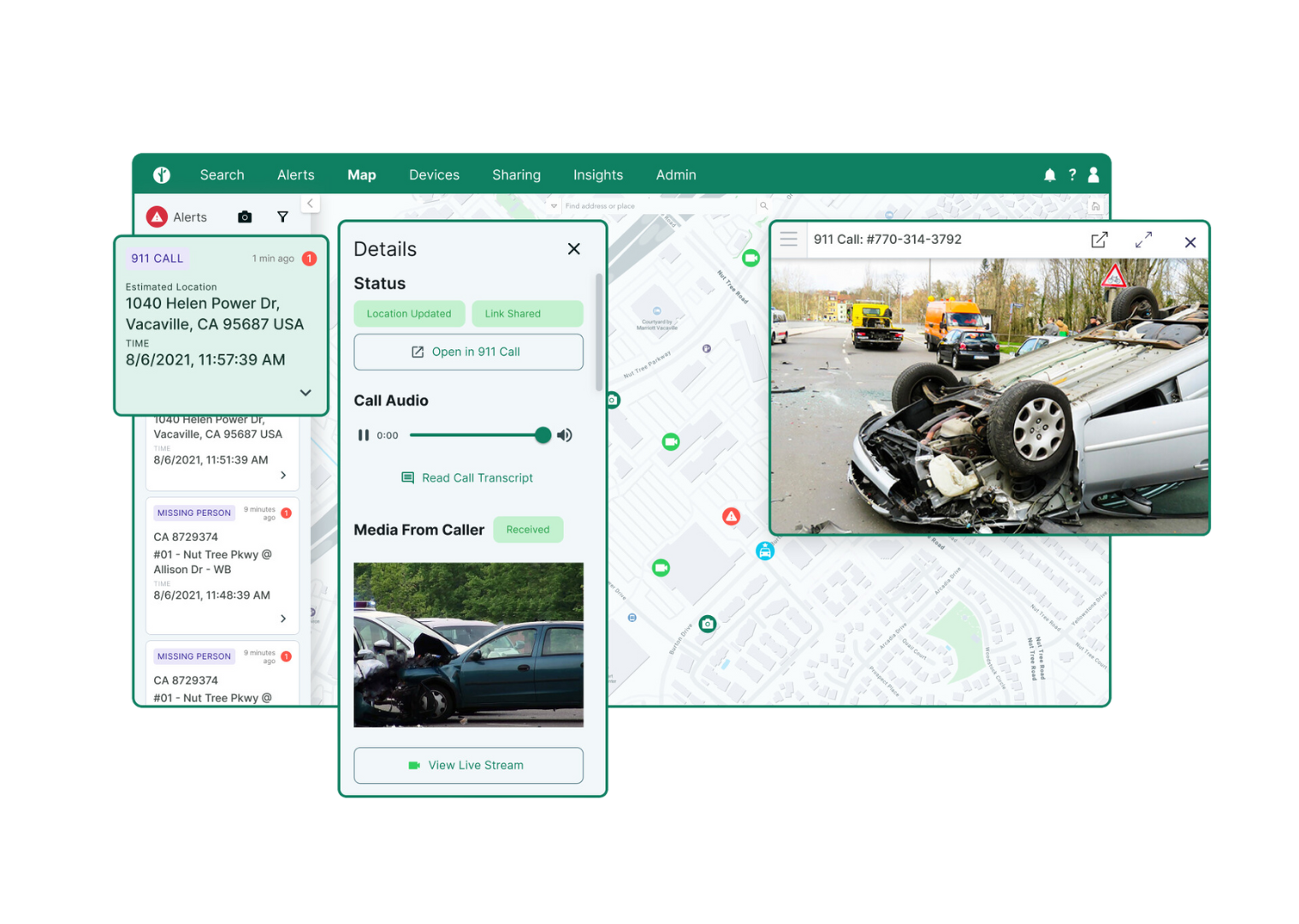Image resolution: width=1299 pixels, height=924 pixels.
Task: Click the Open in 911 Call button
Action: 468,352
